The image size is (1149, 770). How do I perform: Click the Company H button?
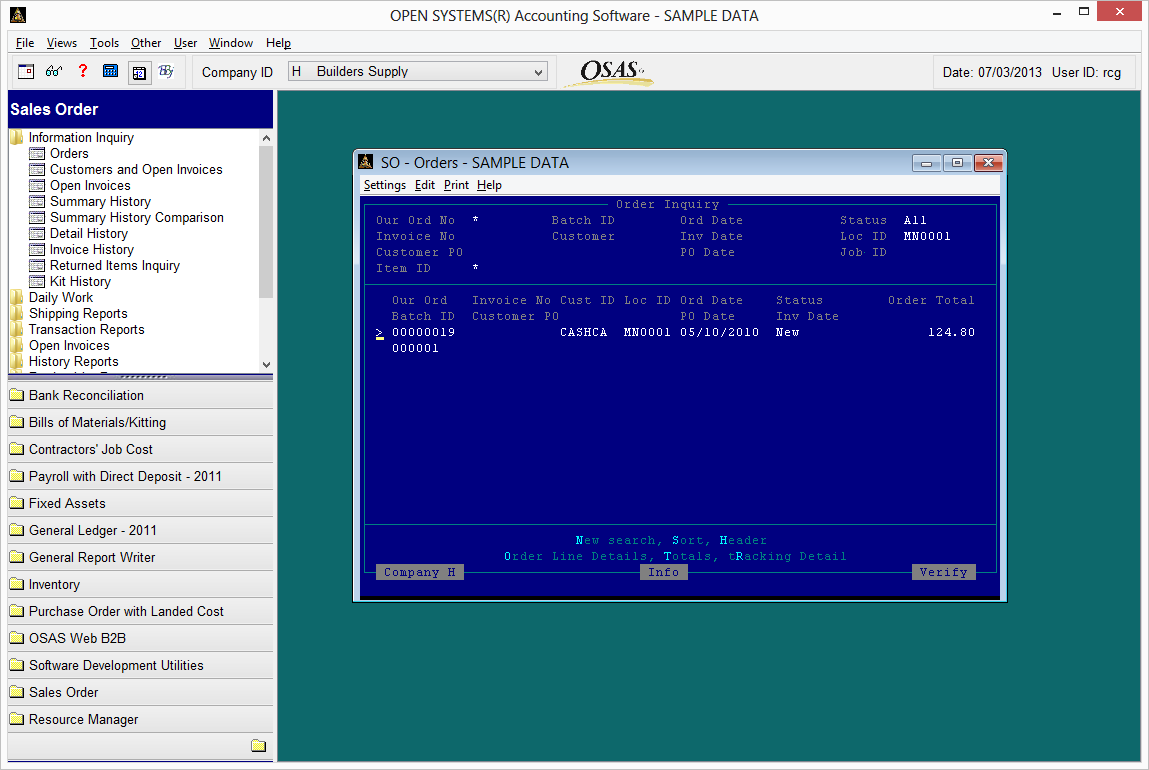tap(420, 572)
